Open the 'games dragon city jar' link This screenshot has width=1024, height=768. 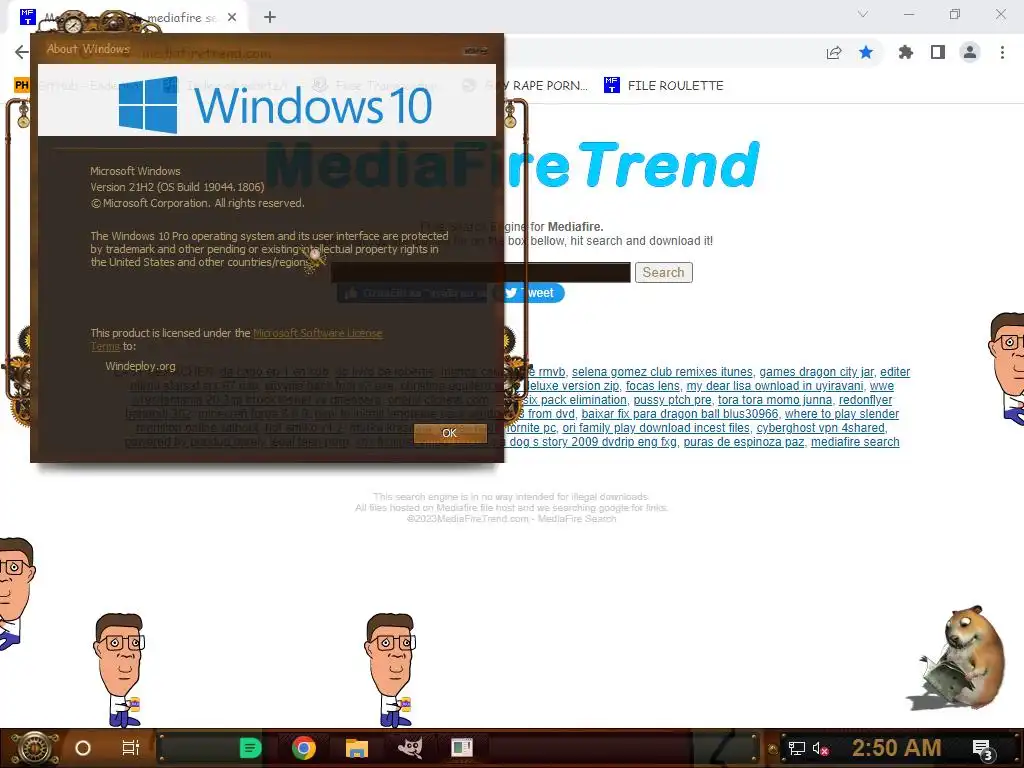click(816, 372)
